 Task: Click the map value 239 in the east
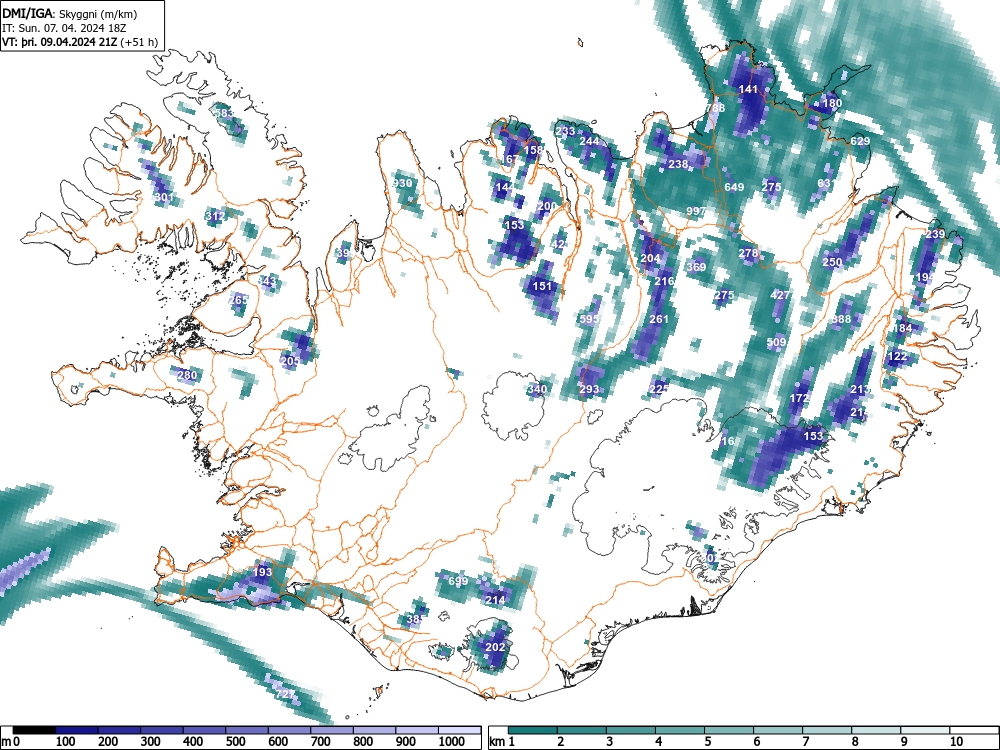click(x=935, y=235)
